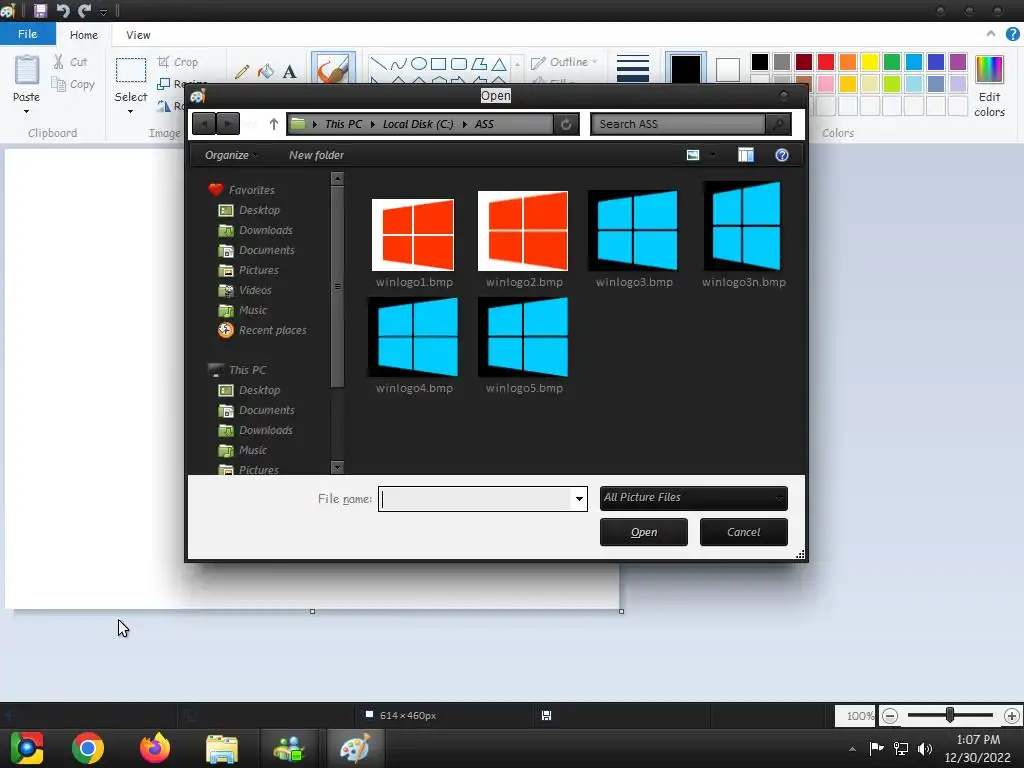The image size is (1024, 768).
Task: Click the Search ASS field
Action: point(679,124)
